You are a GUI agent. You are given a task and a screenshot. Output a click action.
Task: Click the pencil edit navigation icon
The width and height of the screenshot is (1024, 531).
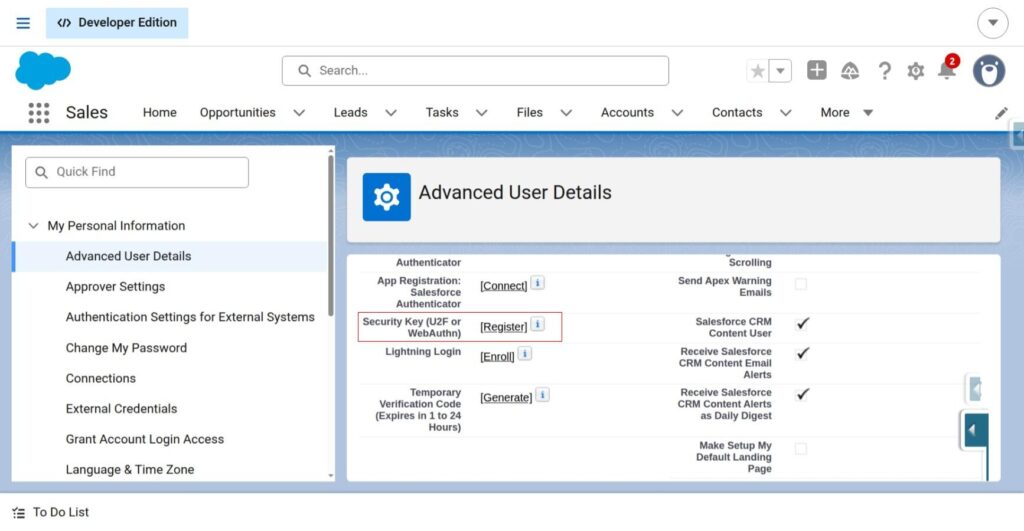pos(1001,113)
